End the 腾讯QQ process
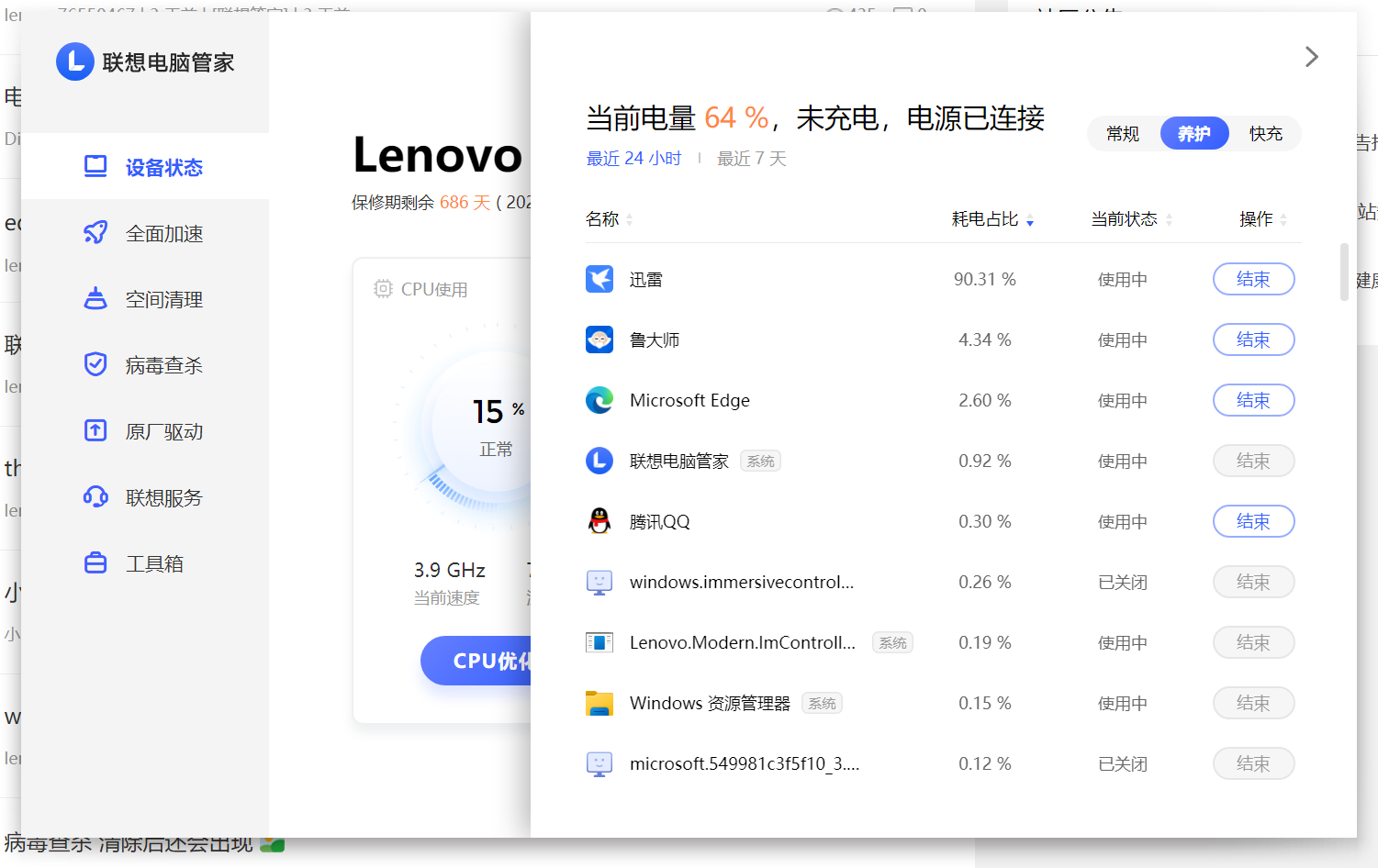 [x=1253, y=521]
